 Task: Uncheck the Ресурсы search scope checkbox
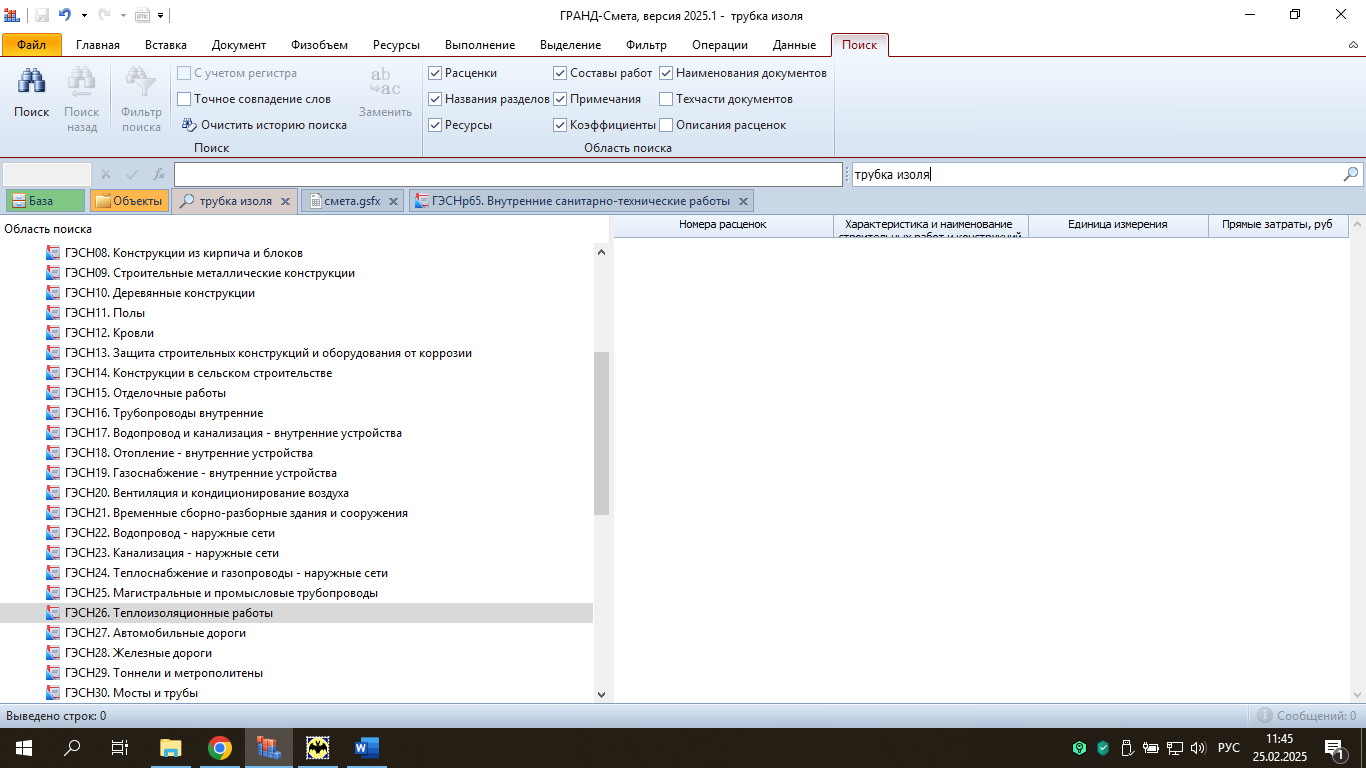(435, 125)
